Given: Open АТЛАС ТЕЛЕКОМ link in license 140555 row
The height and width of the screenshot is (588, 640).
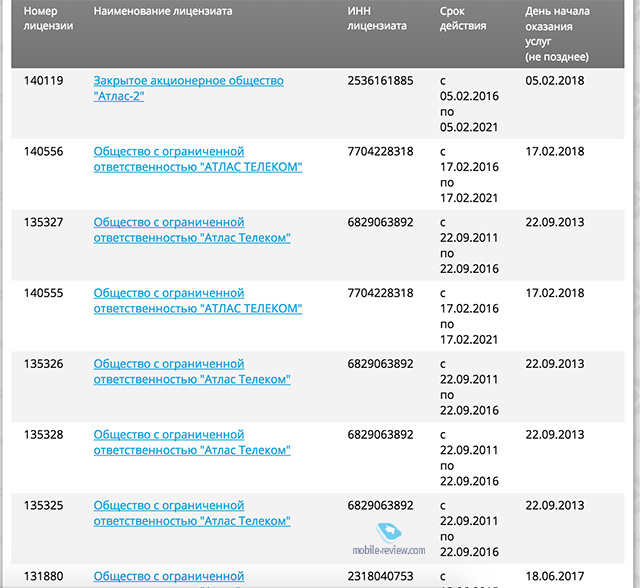Looking at the screenshot, I should 198,301.
